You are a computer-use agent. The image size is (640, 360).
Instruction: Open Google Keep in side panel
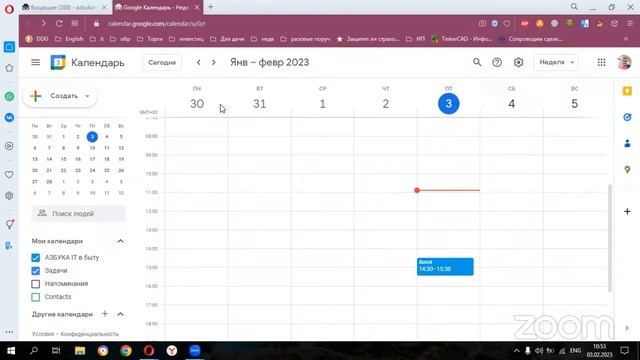coord(627,91)
